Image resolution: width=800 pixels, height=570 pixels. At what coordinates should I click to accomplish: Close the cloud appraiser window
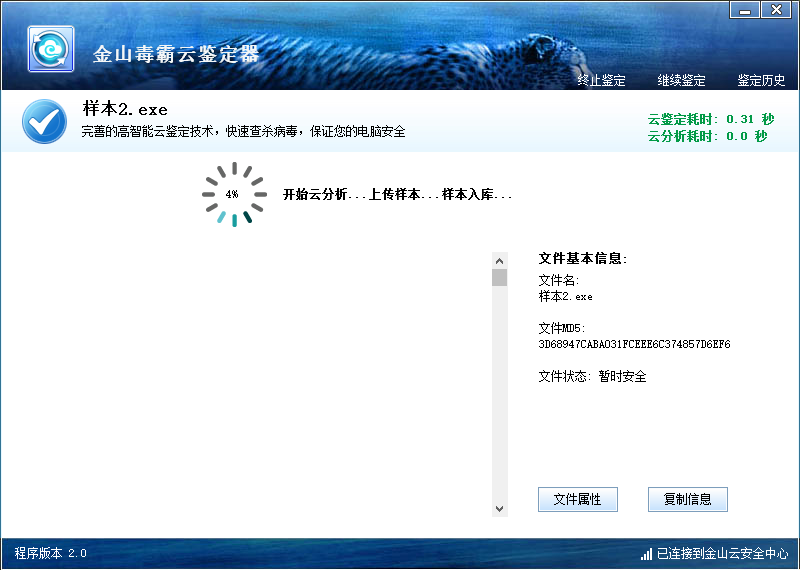click(x=774, y=10)
